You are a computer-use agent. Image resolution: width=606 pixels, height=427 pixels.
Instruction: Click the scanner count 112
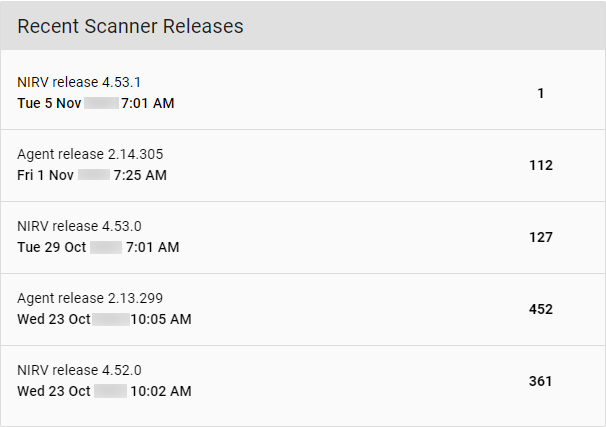click(x=541, y=165)
